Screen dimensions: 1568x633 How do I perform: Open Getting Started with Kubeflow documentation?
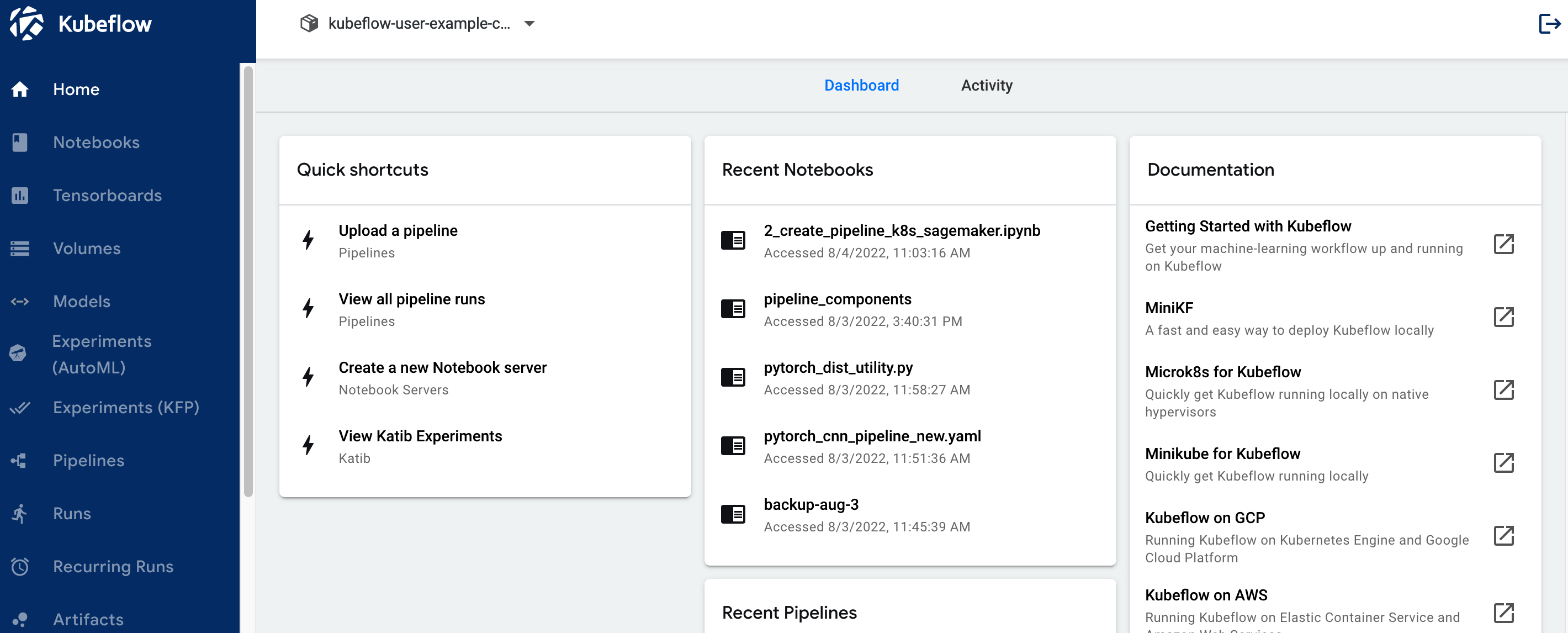click(x=1334, y=245)
